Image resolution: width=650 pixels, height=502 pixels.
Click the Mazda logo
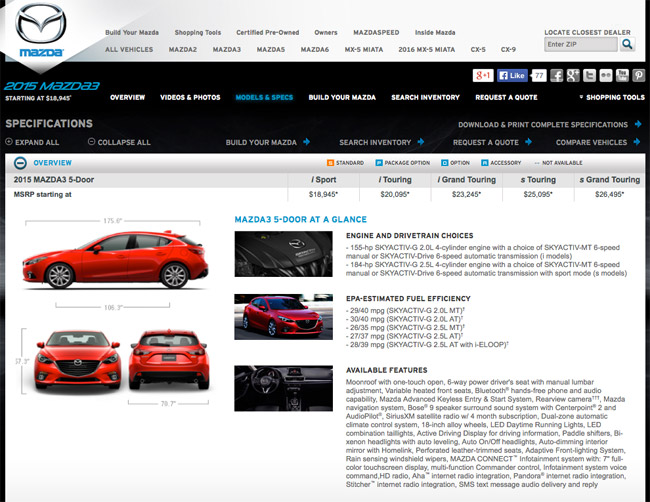(x=41, y=30)
